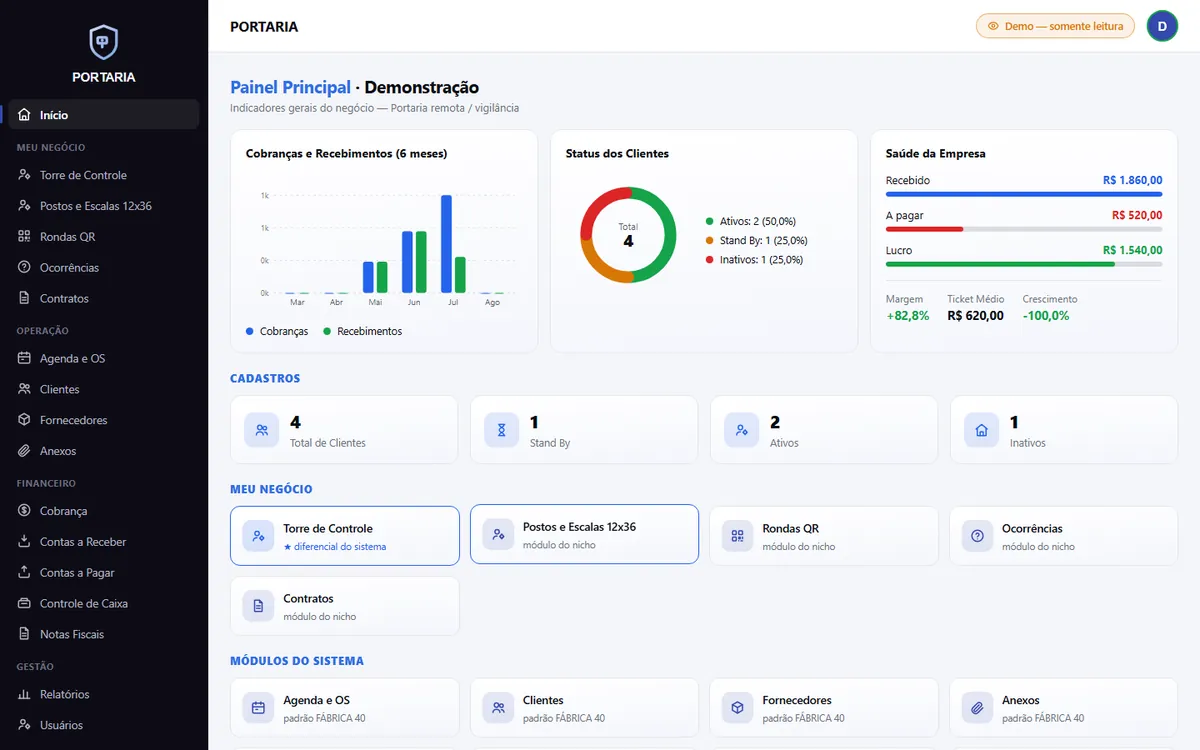The image size is (1200, 750).
Task: Click the Fornecedores sidebar box icon
Action: pyautogui.click(x=25, y=421)
